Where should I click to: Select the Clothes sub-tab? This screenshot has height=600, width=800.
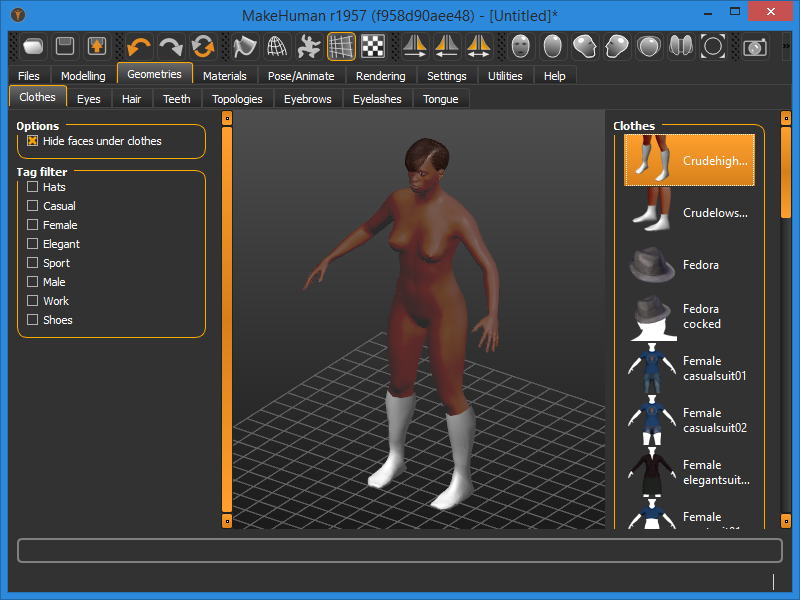click(x=38, y=97)
